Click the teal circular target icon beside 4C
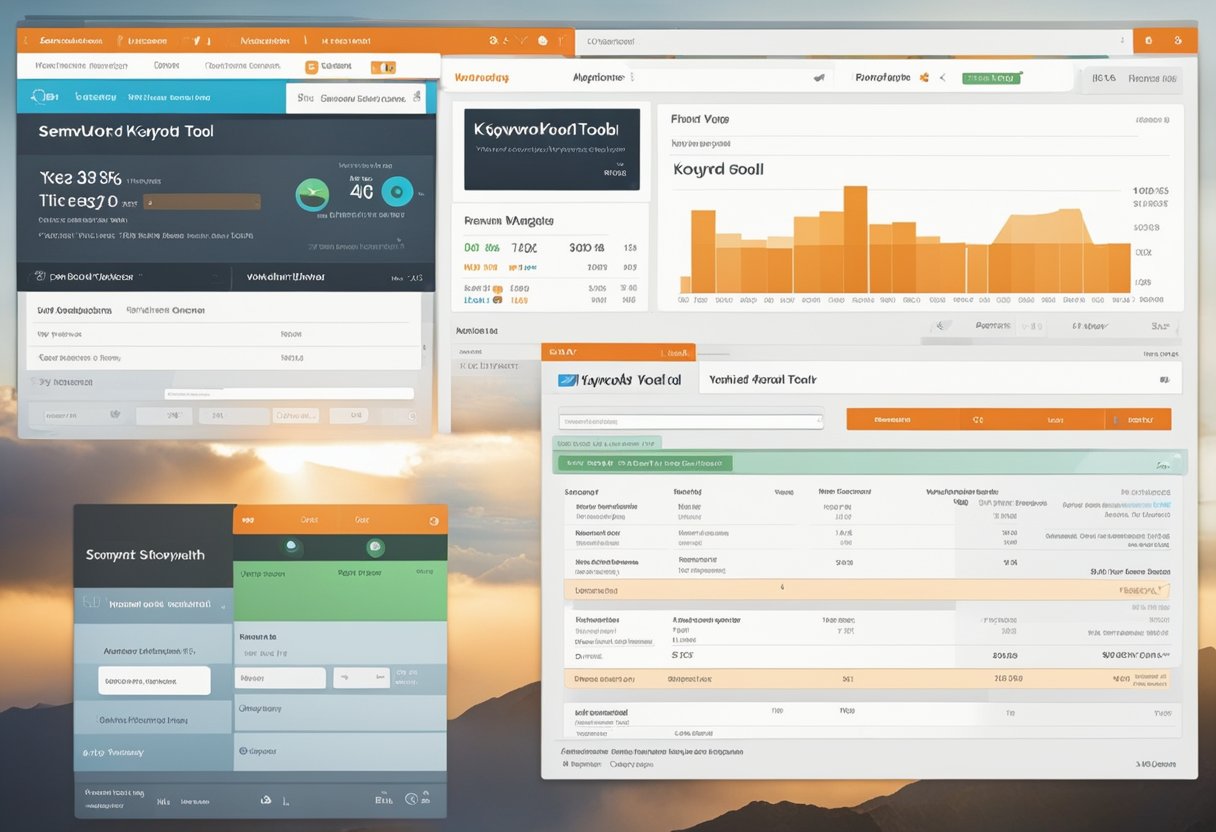The width and height of the screenshot is (1216, 832). 397,192
